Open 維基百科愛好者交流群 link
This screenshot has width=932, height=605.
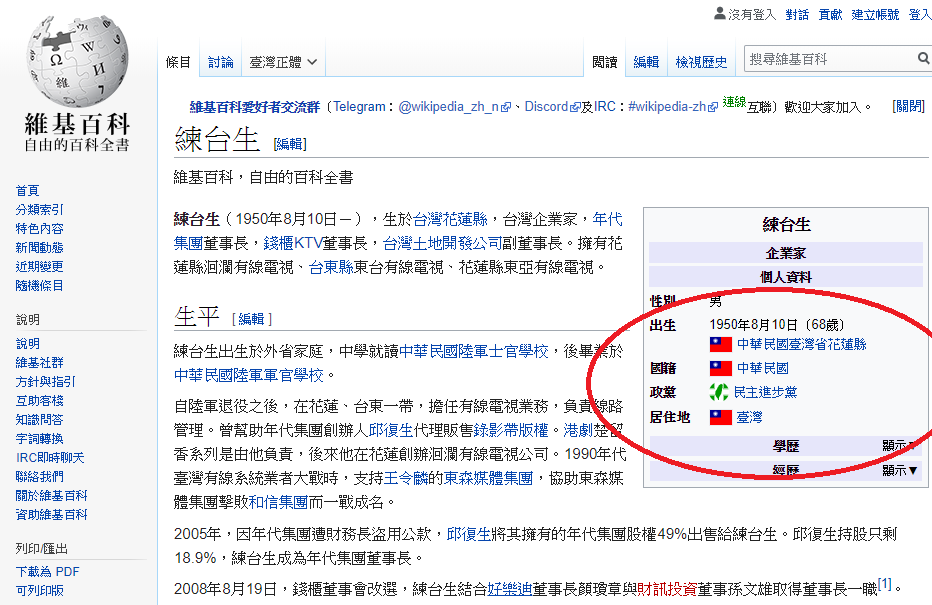[x=254, y=107]
